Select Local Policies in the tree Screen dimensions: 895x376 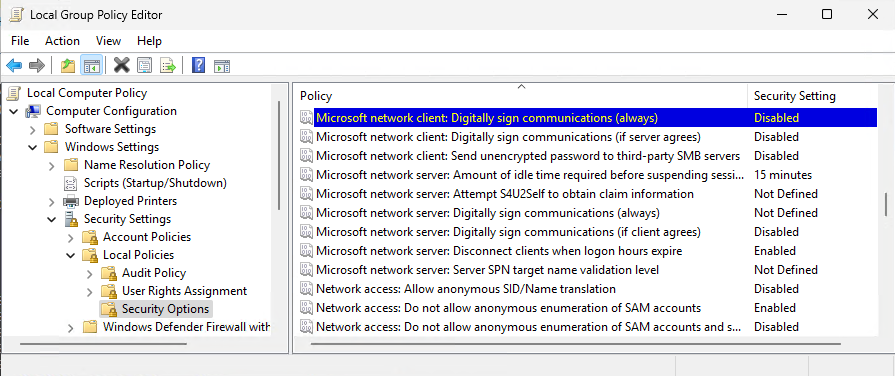(138, 255)
